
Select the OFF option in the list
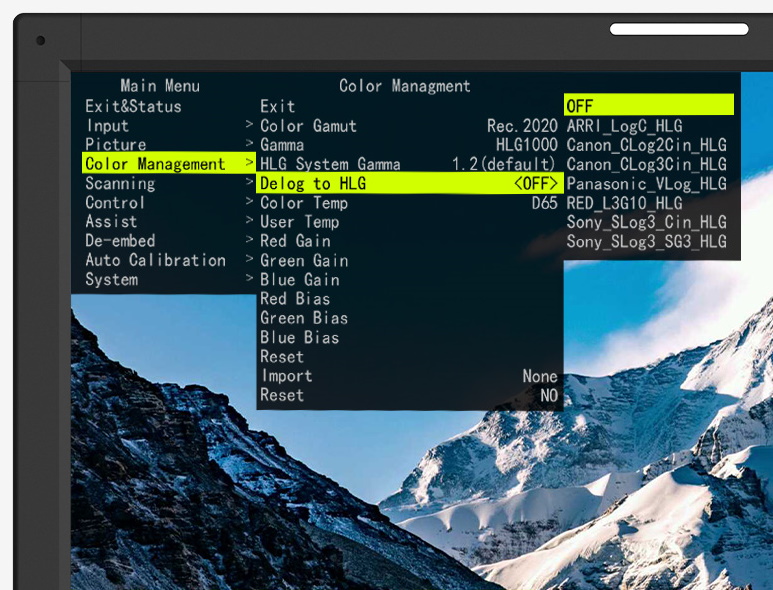click(649, 104)
